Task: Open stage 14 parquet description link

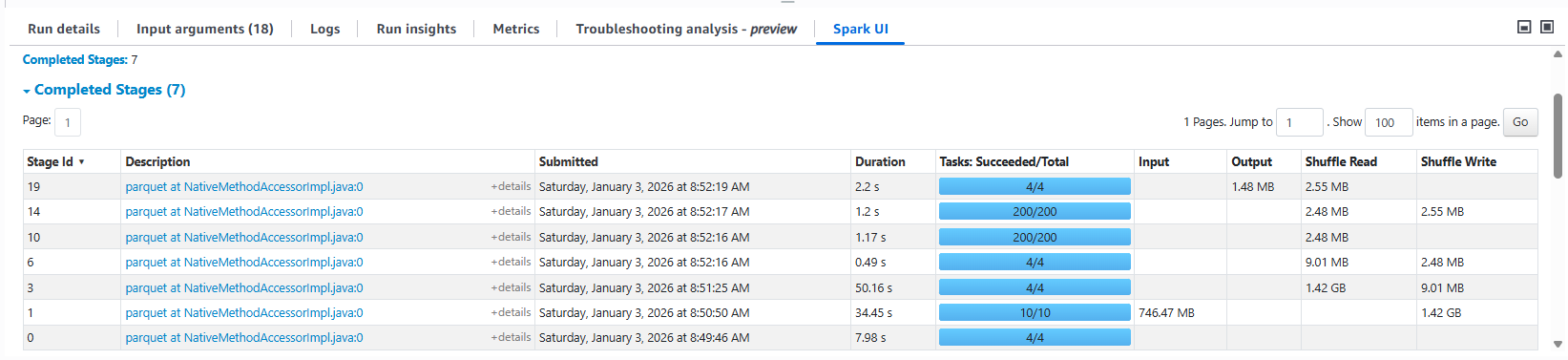Action: click(244, 212)
